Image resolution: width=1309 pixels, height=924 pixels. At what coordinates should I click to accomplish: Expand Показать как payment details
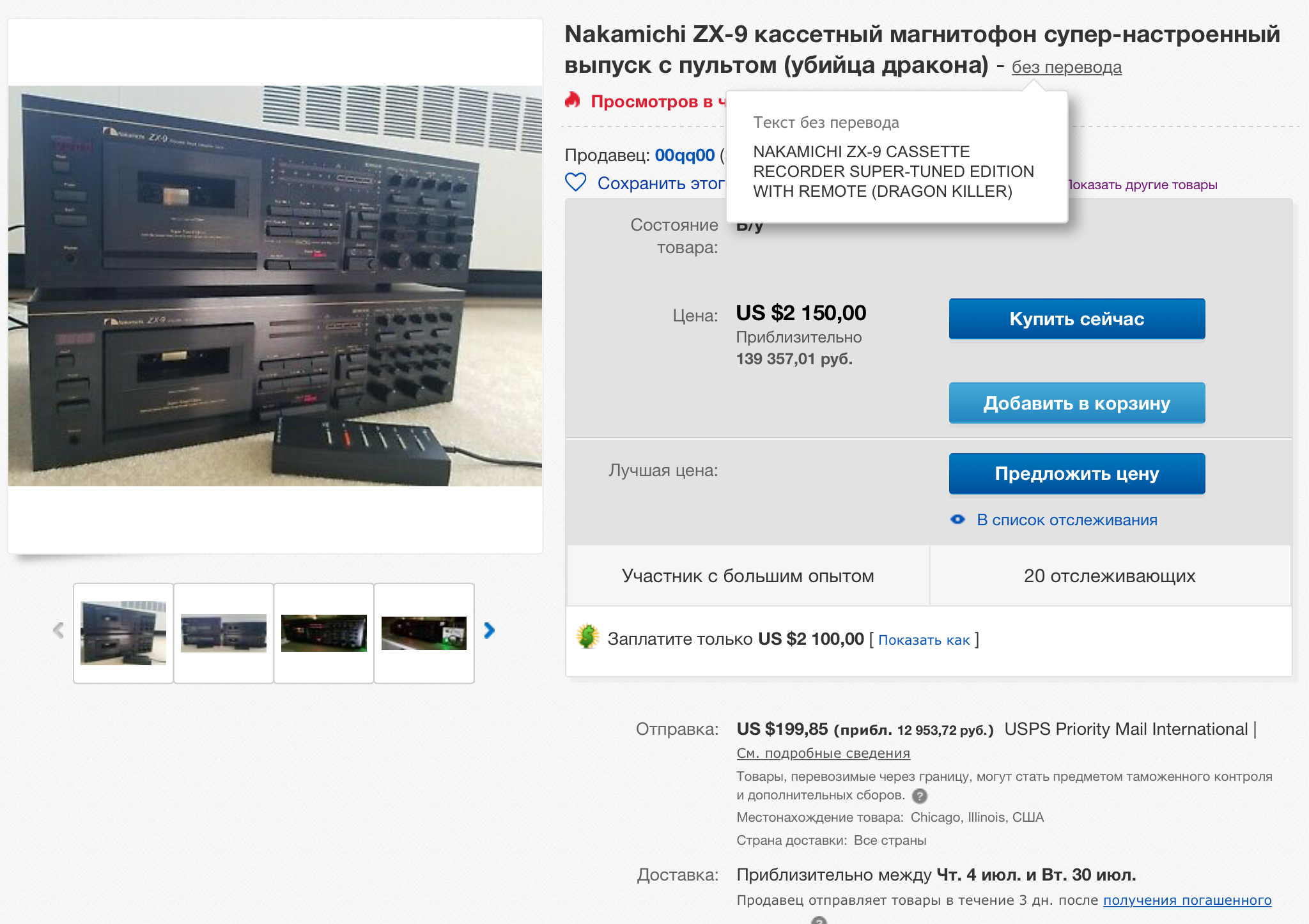coord(924,640)
